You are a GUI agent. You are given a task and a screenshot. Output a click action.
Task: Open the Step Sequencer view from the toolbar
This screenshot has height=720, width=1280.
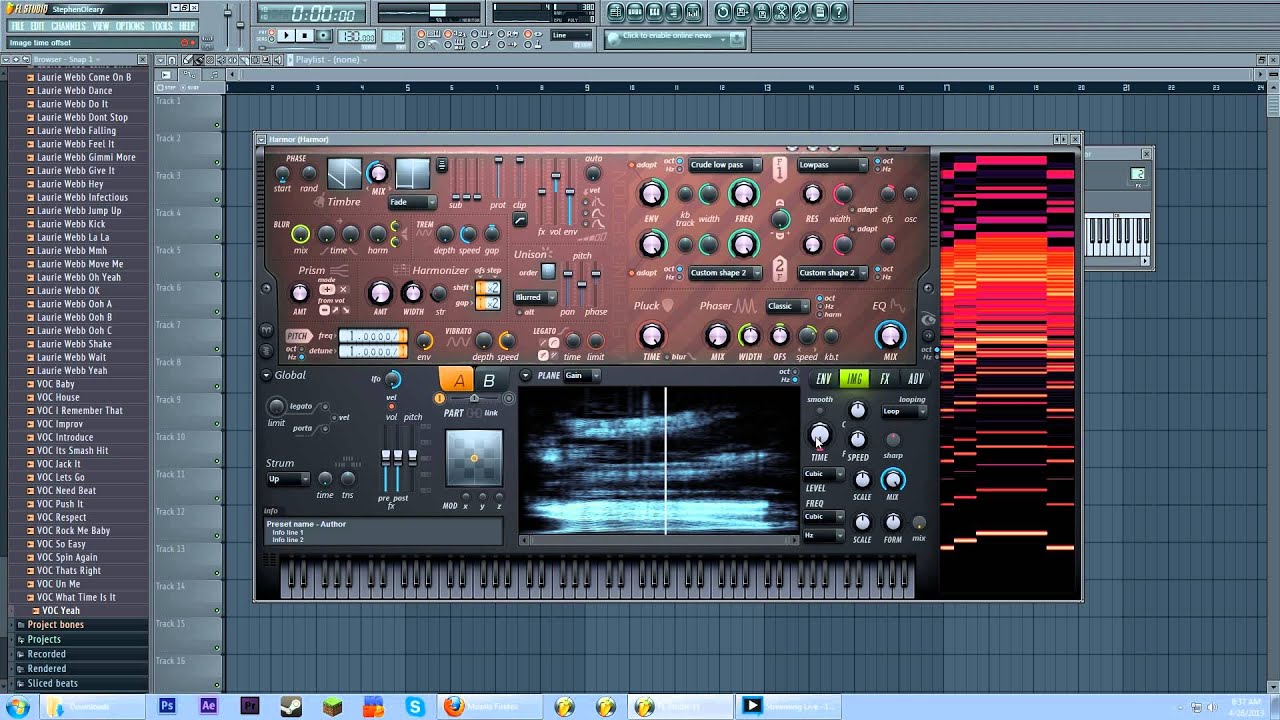pos(634,13)
